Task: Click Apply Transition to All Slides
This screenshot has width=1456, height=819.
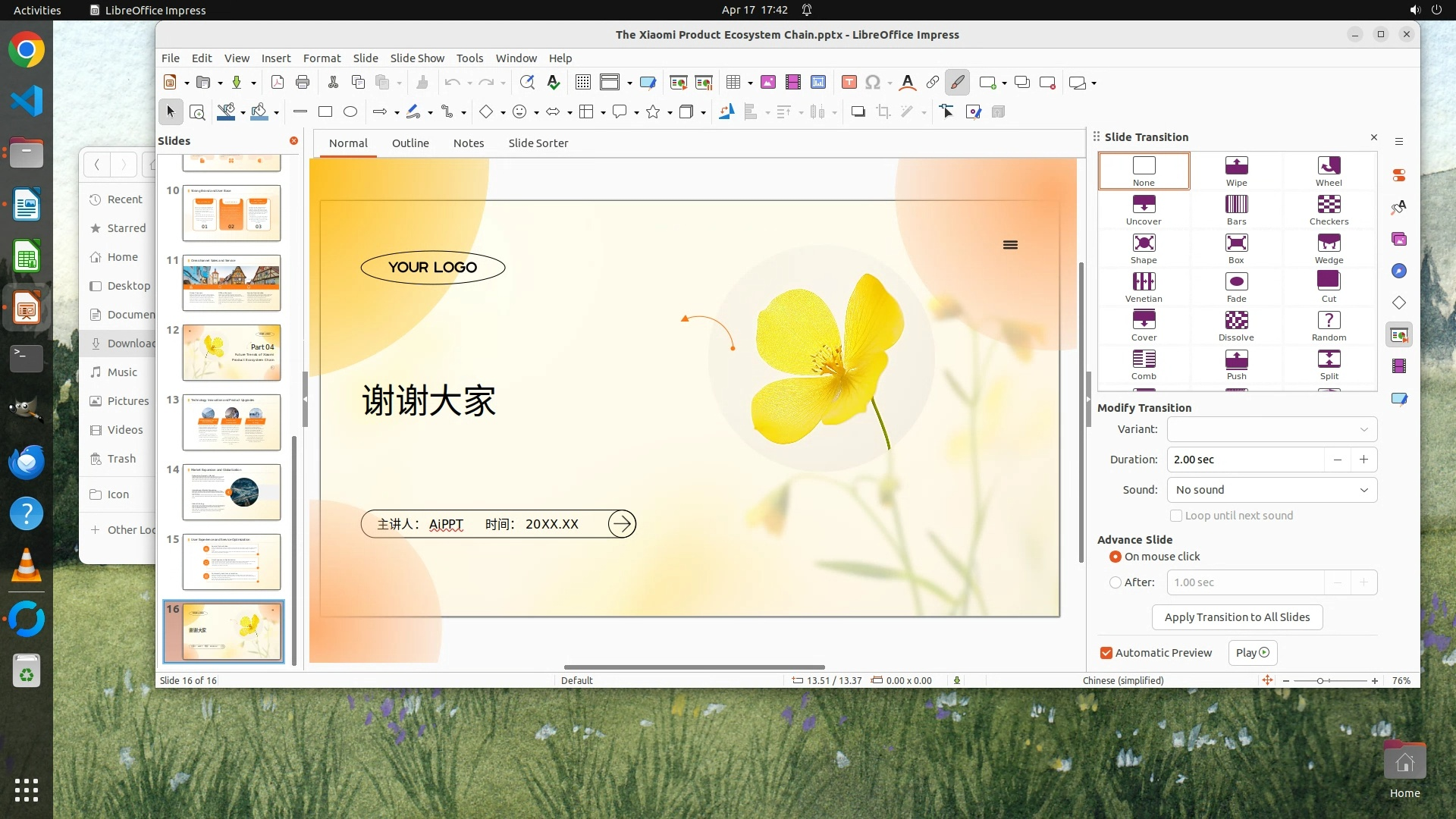Action: point(1237,617)
